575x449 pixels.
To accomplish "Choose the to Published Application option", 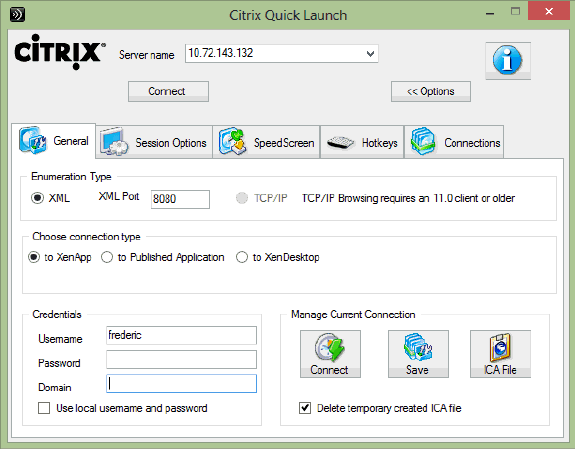I will tap(107, 257).
